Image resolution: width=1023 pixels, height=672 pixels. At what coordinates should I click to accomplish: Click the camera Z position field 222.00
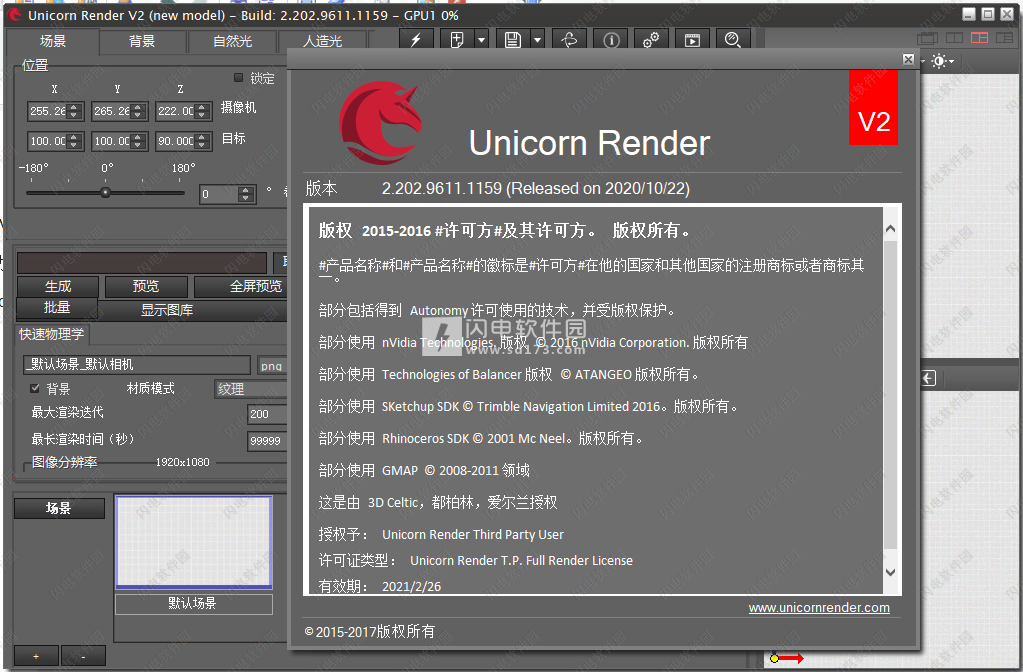point(175,111)
